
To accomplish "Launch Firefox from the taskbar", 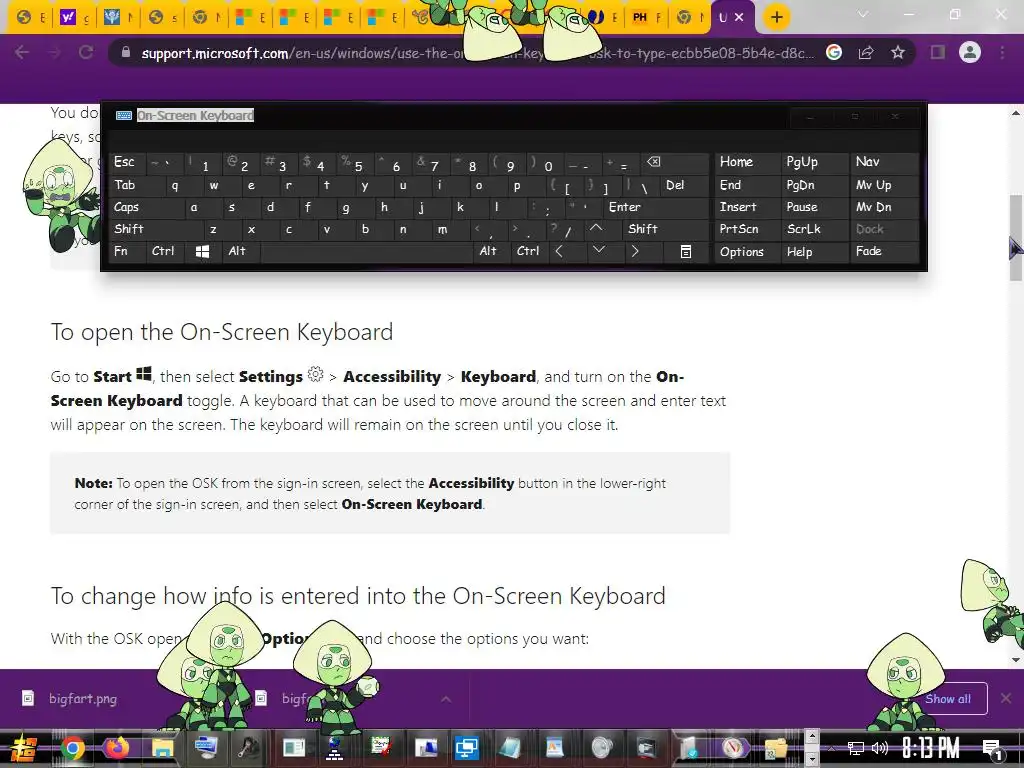I will click(118, 748).
